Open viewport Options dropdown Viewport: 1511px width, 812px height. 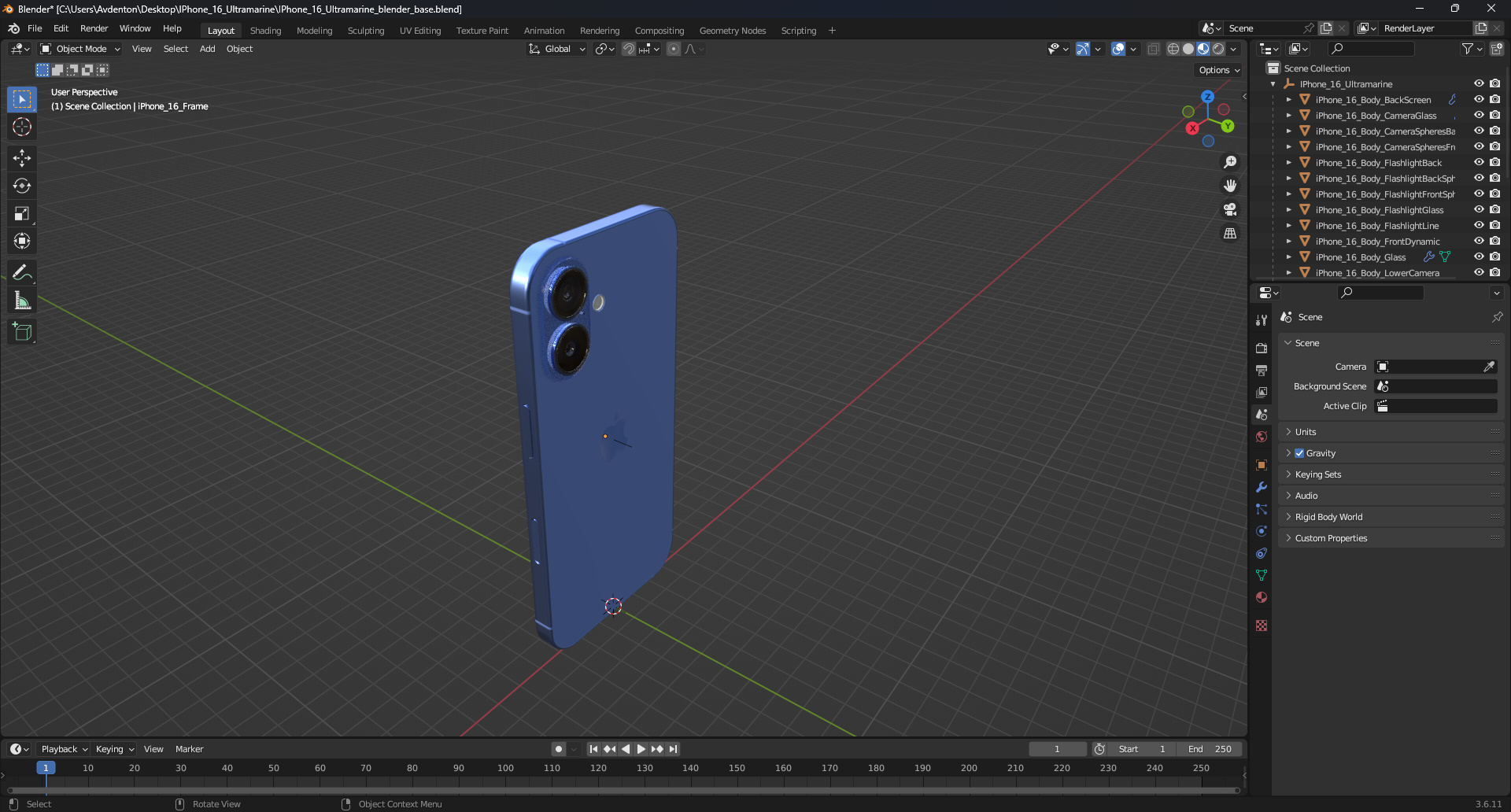coord(1218,70)
